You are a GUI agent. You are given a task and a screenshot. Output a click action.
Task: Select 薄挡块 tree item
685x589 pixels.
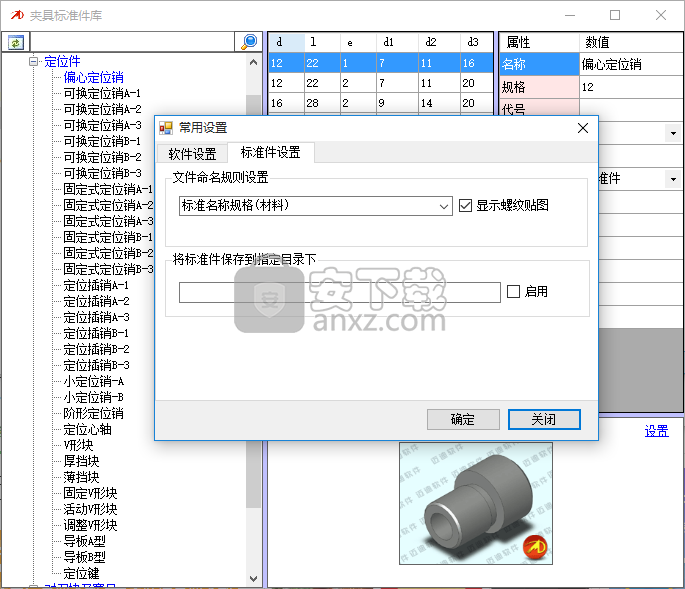point(81,477)
